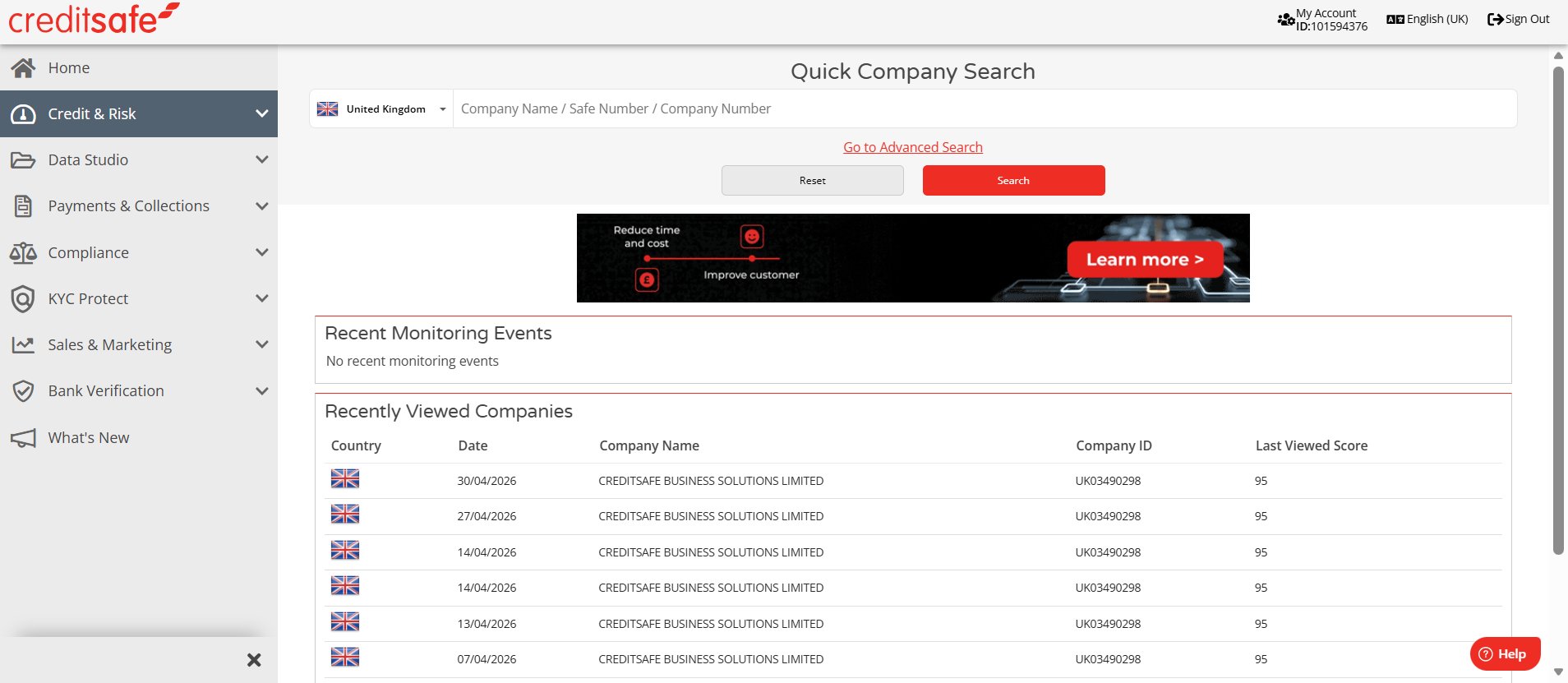The image size is (1568, 683).
Task: Click the Company ID column header
Action: [1114, 445]
